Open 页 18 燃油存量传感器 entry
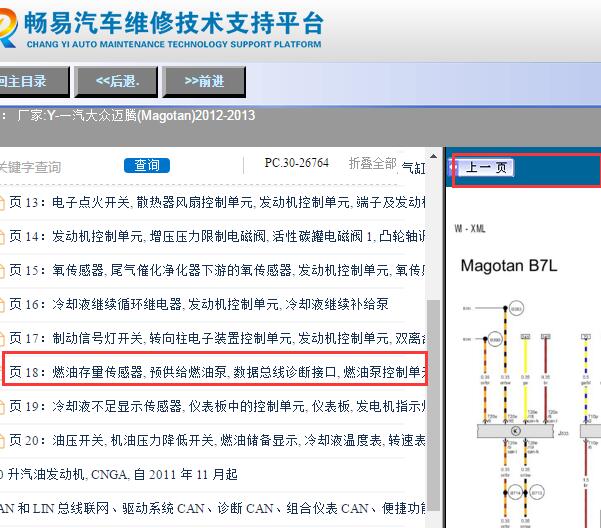This screenshot has width=601, height=528. [217, 372]
